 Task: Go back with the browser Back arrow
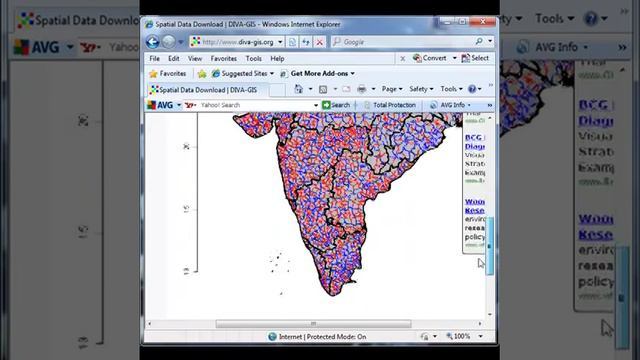pos(153,42)
